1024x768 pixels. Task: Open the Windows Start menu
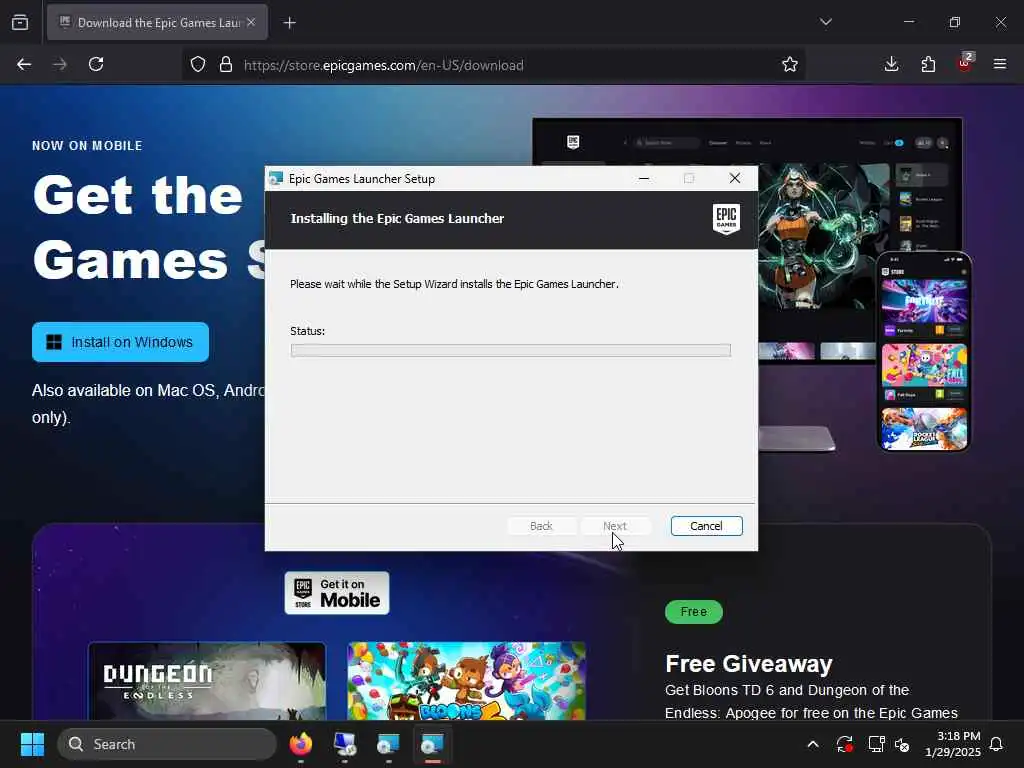tap(32, 744)
